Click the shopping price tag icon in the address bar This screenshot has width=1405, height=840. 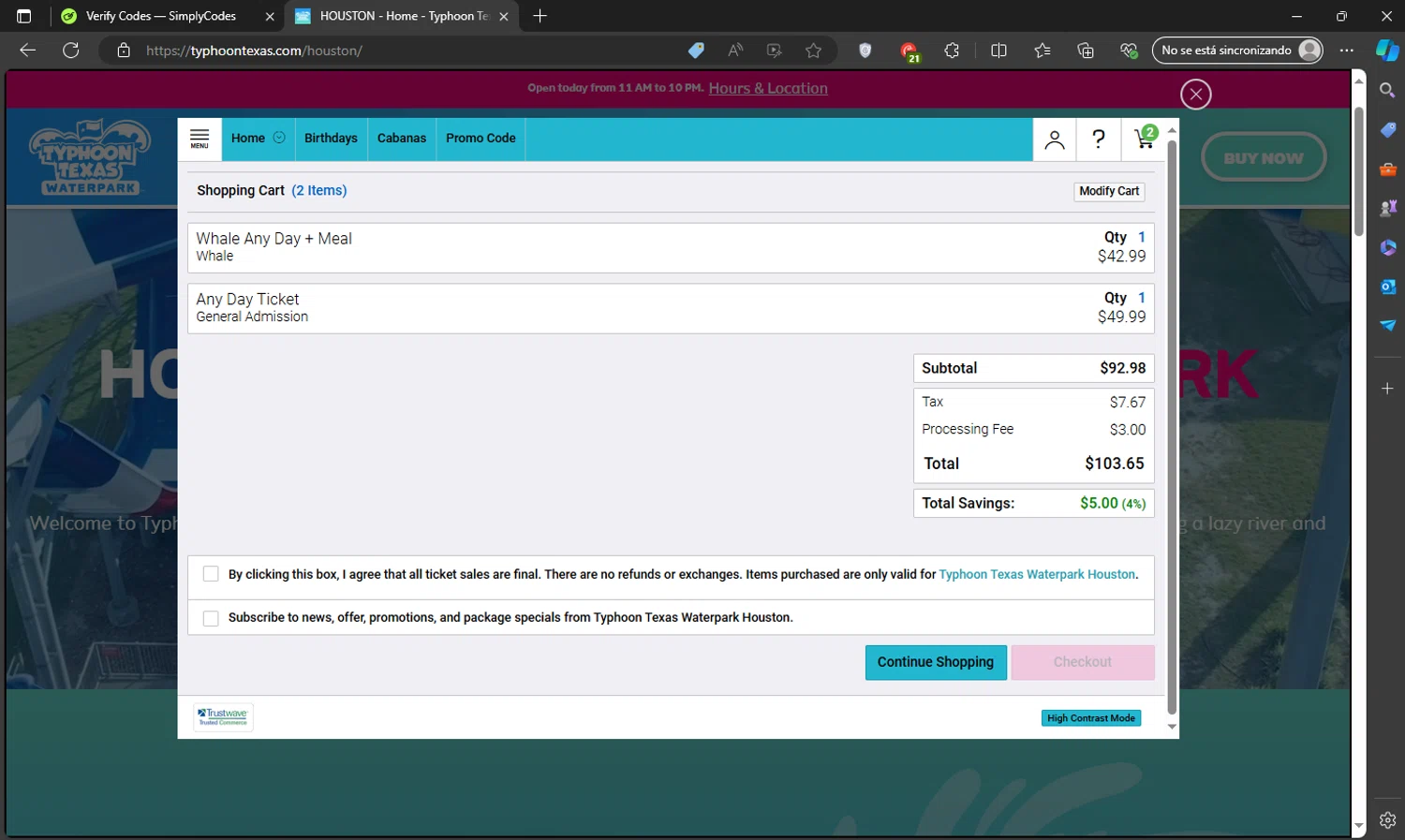click(696, 51)
